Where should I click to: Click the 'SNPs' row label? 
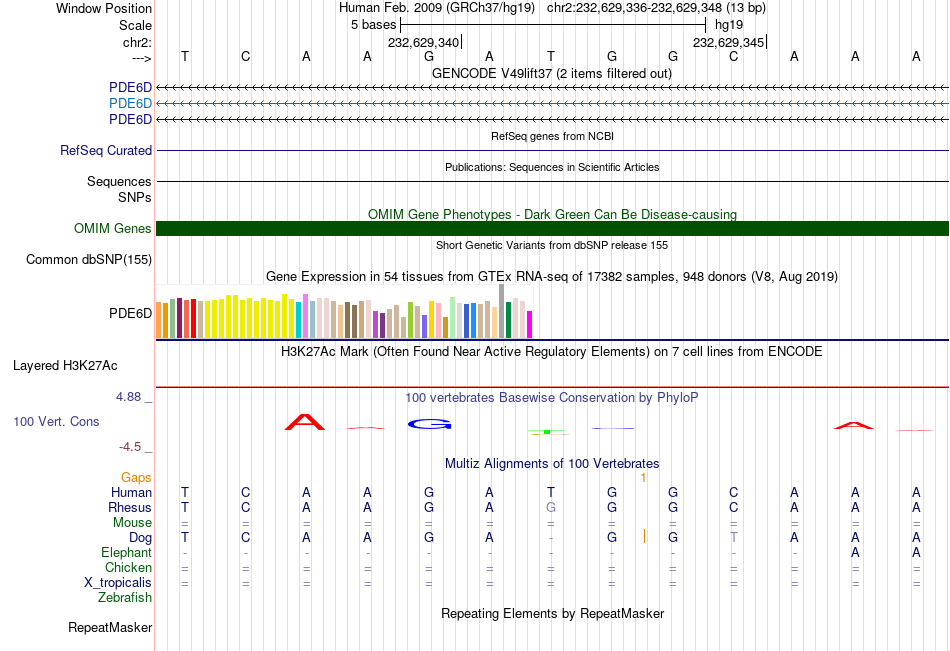(135, 197)
